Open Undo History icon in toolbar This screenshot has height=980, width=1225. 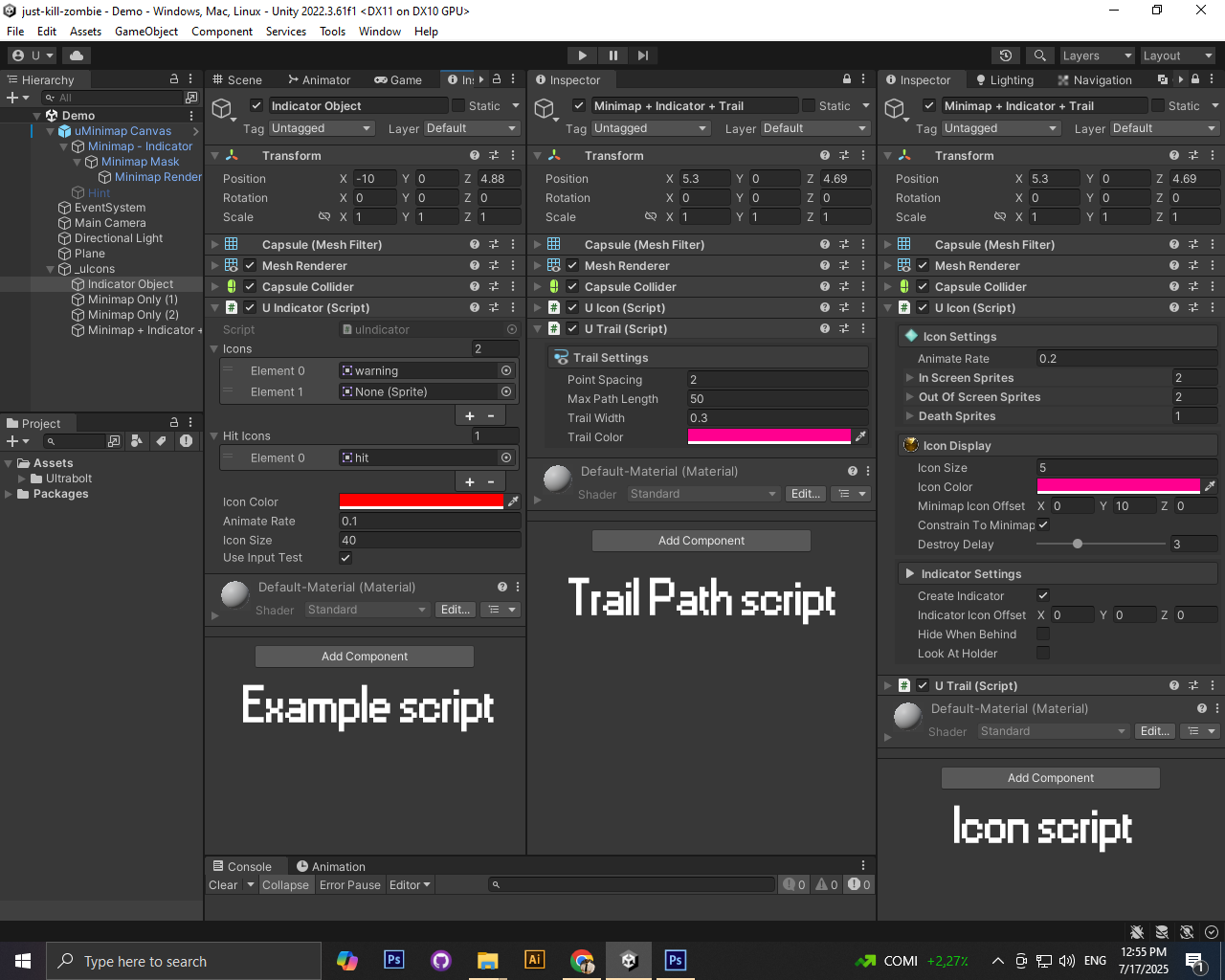pyautogui.click(x=1005, y=56)
